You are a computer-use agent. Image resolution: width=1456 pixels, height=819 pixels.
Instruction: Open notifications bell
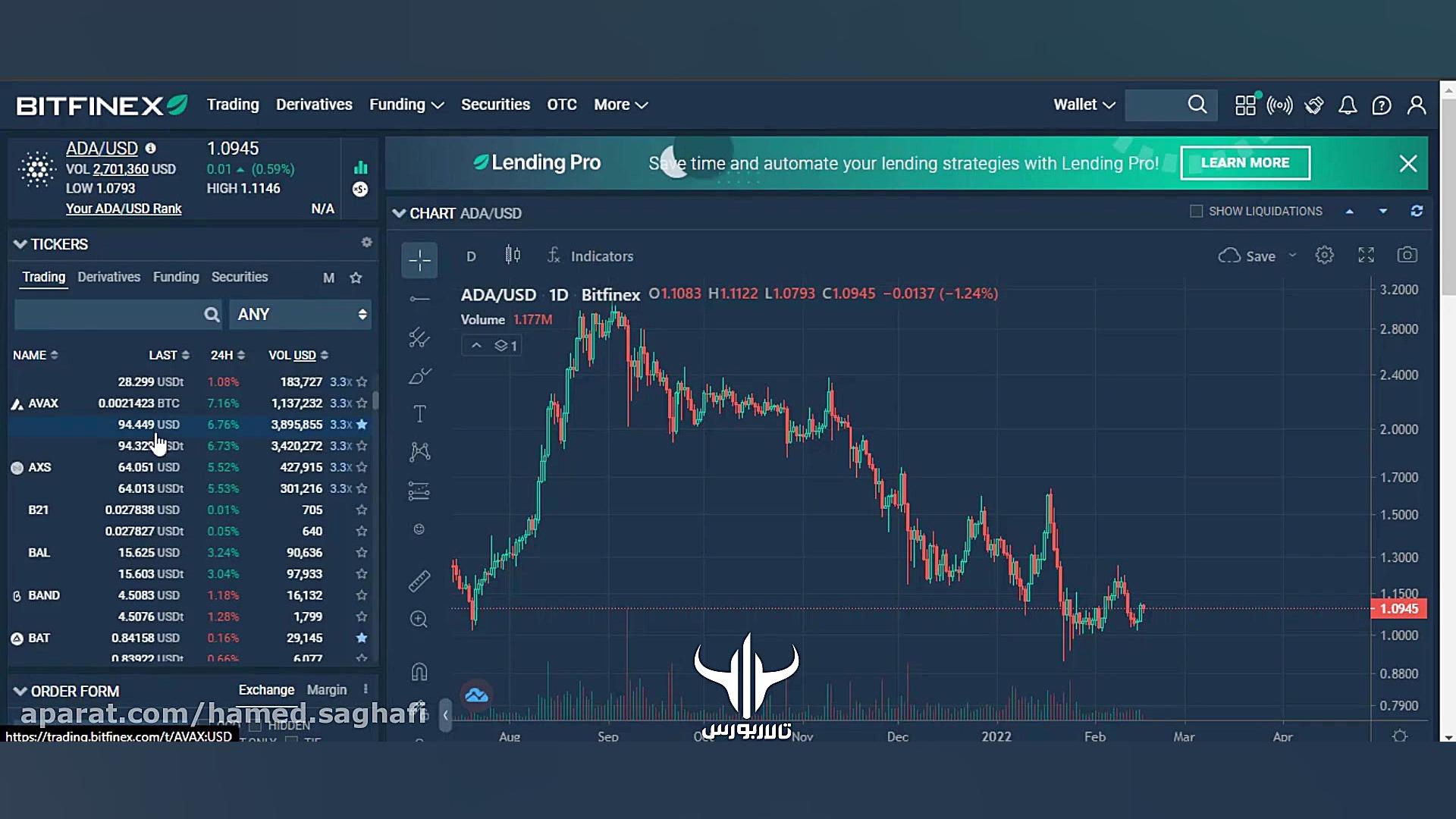pos(1348,105)
